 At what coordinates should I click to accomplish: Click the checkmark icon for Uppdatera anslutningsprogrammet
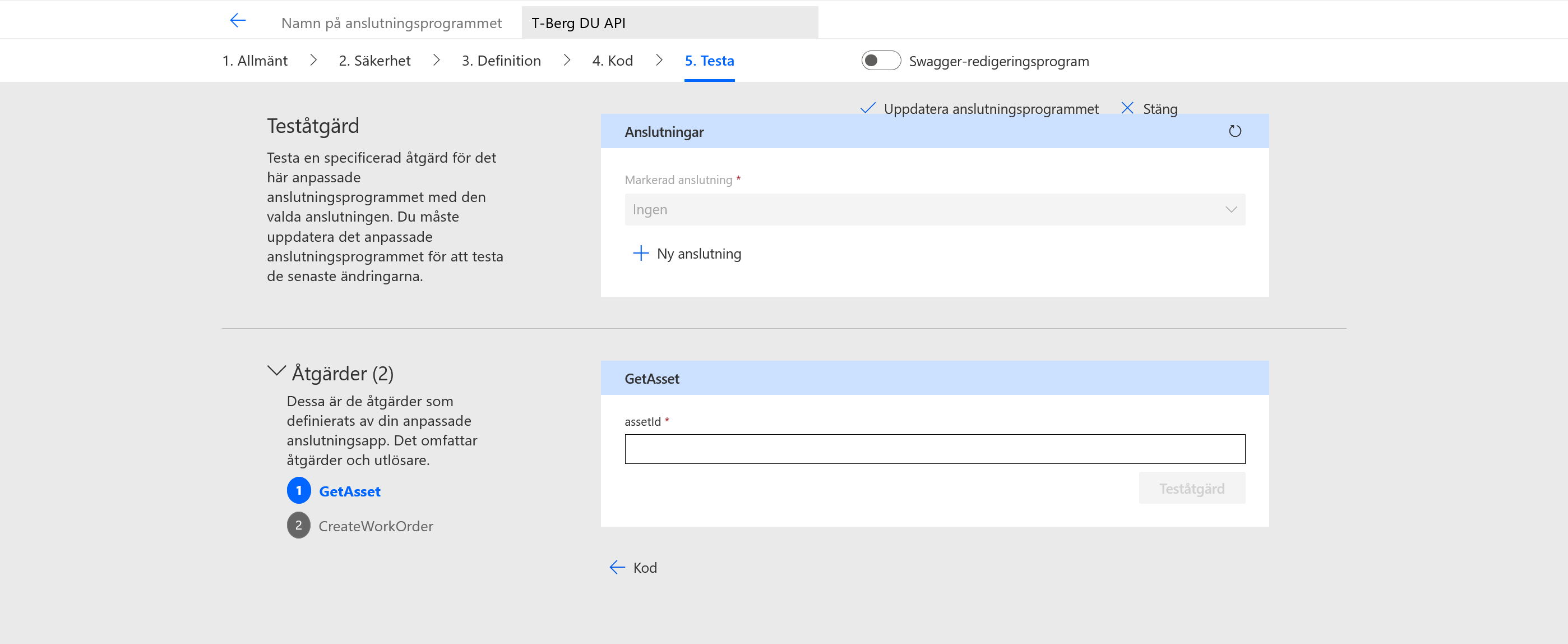867,108
